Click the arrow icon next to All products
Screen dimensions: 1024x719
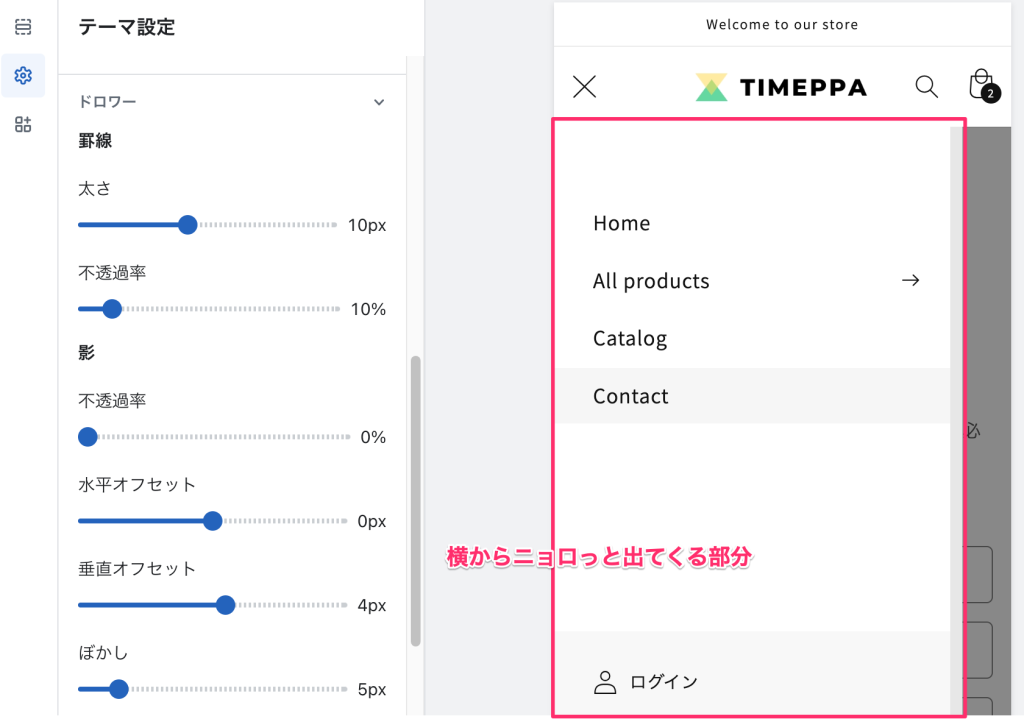coord(910,280)
